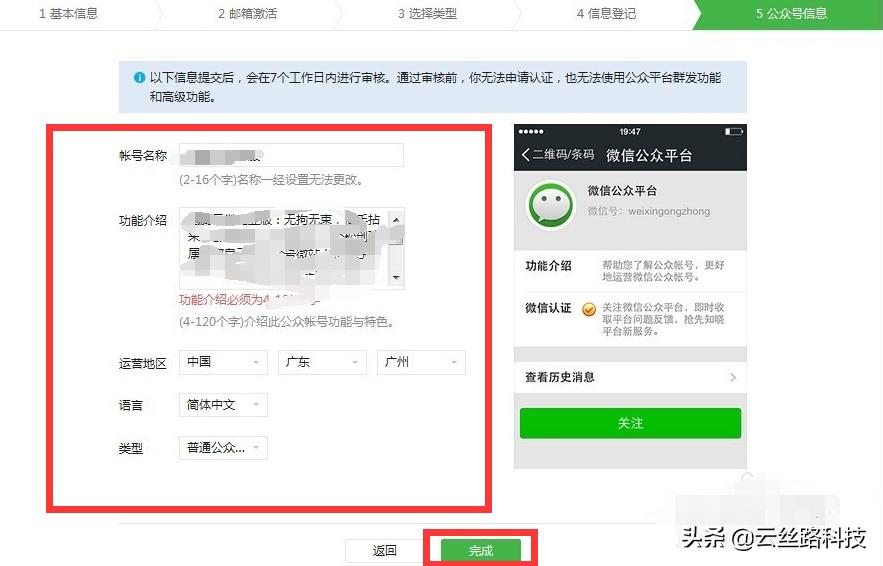Screen dimensions: 883x566
Task: Click the blue info icon in notice
Action: 139,78
